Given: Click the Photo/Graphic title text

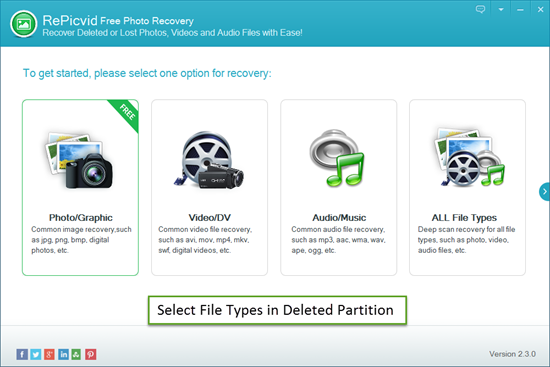Looking at the screenshot, I should click(81, 218).
